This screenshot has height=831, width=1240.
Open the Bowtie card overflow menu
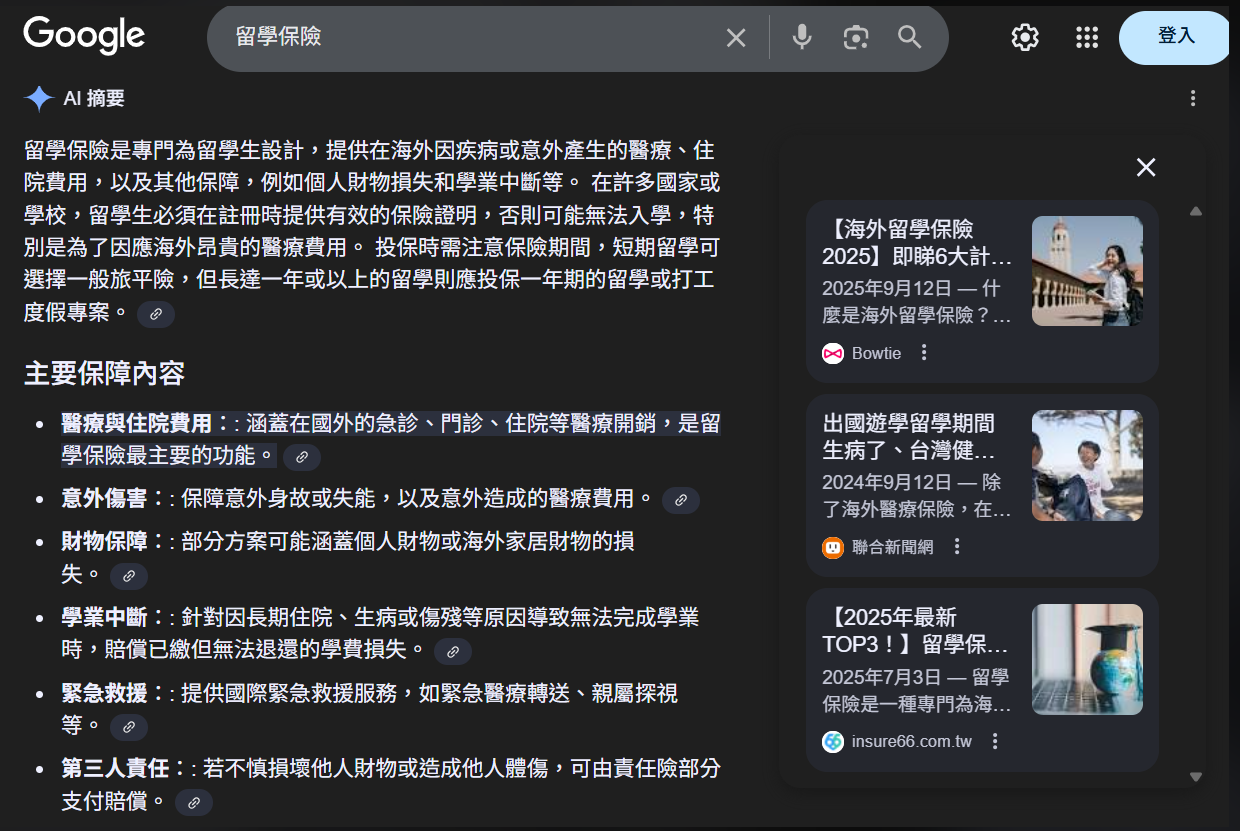click(x=923, y=353)
